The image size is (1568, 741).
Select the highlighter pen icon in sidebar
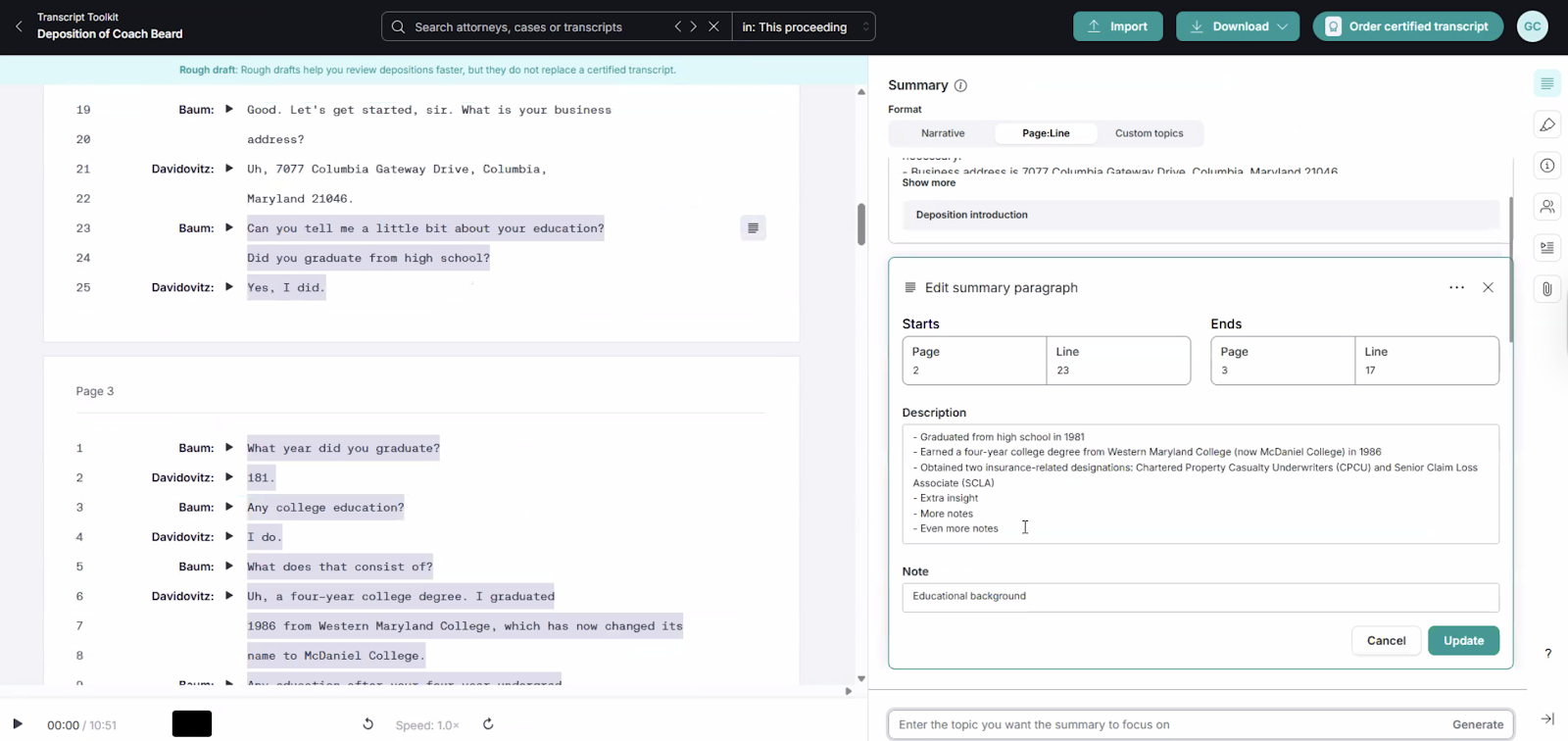click(x=1546, y=124)
